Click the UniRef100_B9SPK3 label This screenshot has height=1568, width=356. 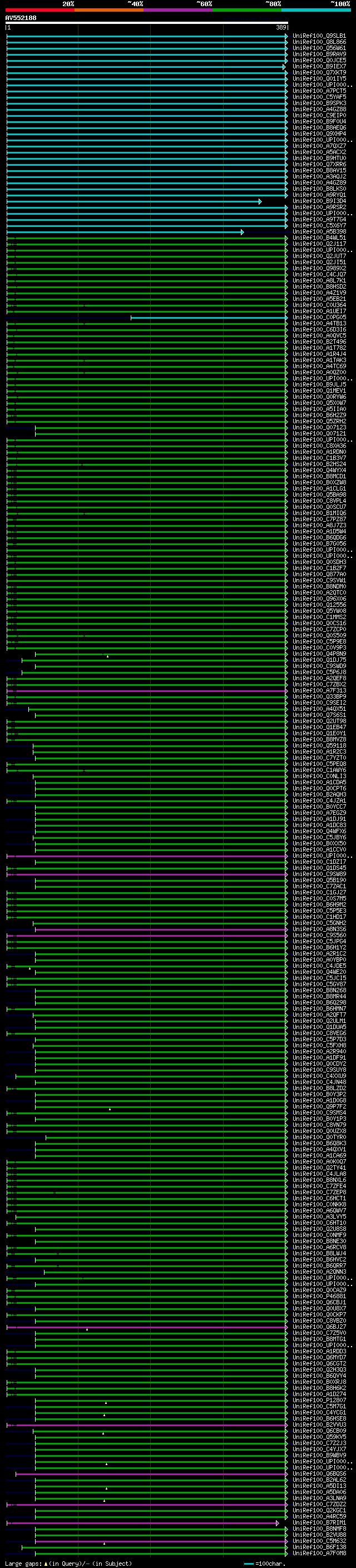319,103
